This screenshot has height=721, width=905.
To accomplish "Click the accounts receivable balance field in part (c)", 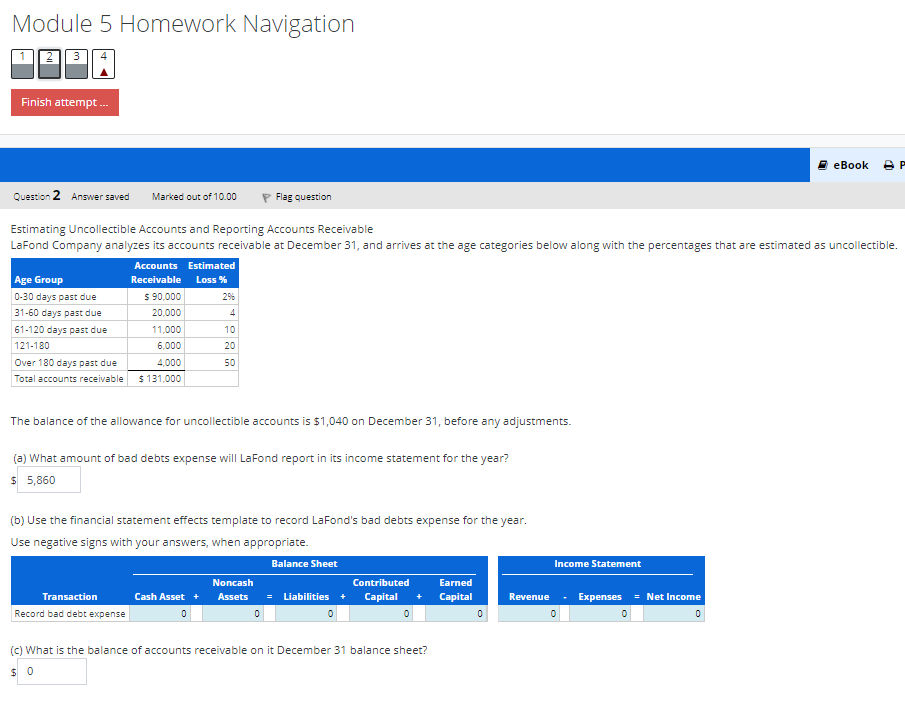I will [51, 671].
